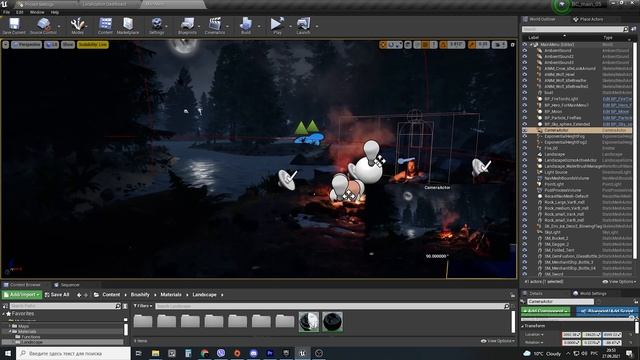Viewport: 640px width, 360px height.
Task: Toggle visibility of AmbientSound actor
Action: click(x=525, y=51)
